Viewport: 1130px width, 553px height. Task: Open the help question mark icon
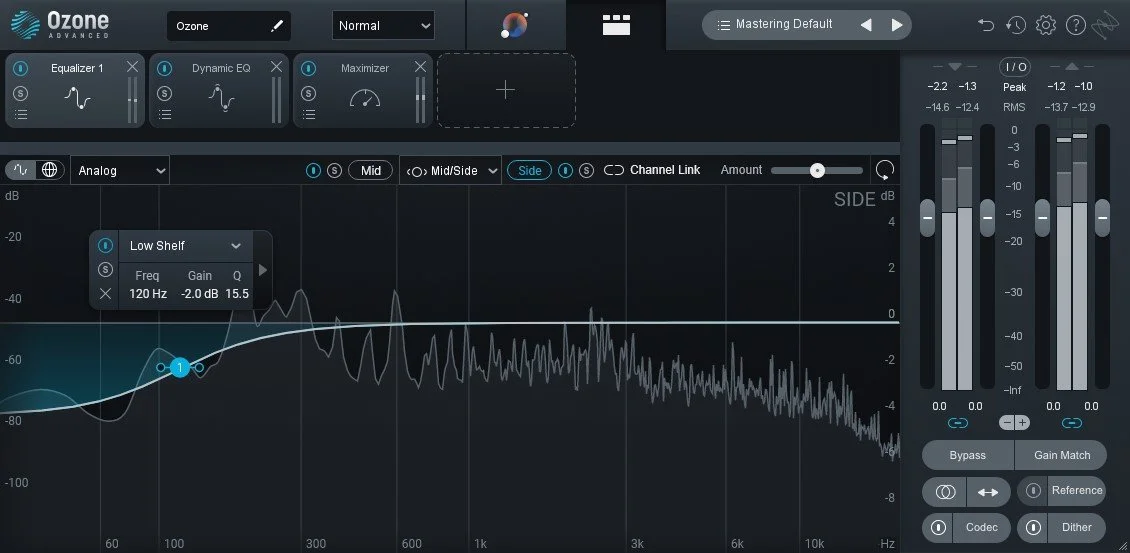[x=1076, y=25]
